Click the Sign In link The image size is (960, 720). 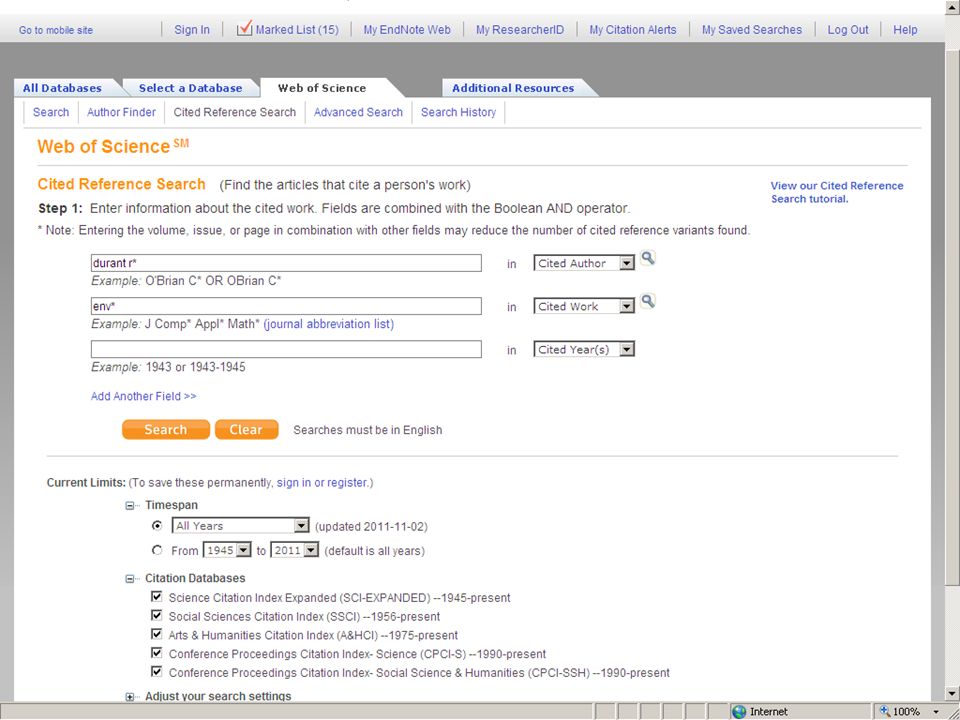(x=192, y=29)
